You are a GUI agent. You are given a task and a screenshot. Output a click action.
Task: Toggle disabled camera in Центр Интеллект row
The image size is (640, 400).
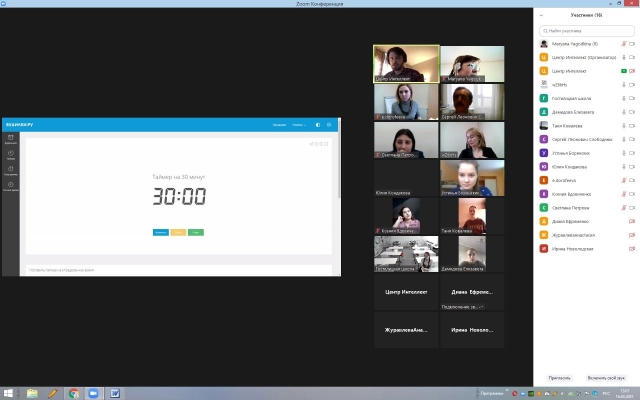(632, 71)
